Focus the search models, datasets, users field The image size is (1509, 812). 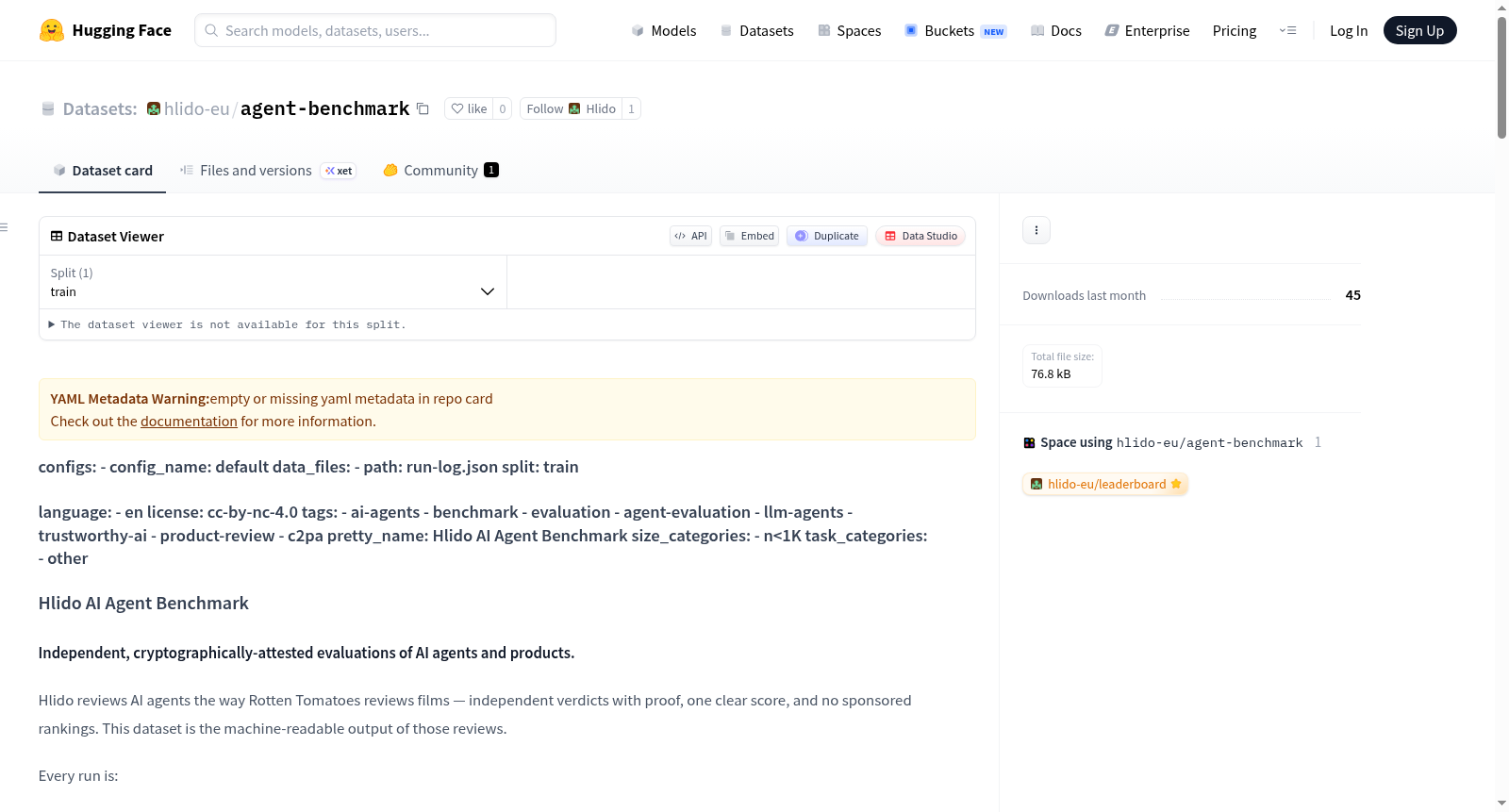tap(375, 30)
